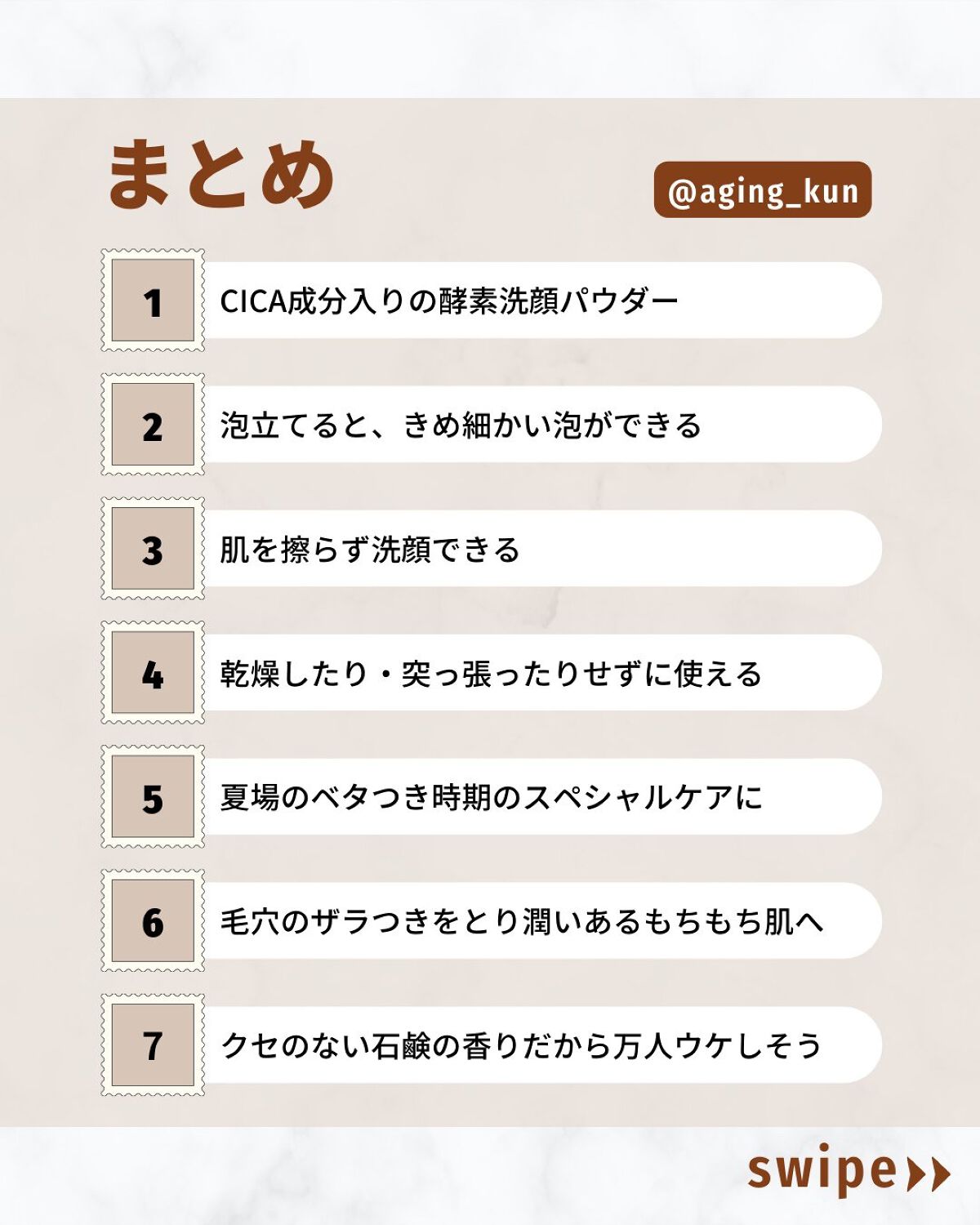This screenshot has width=980, height=1225.
Task: Click the white marble banner at top
Action: tap(490, 47)
